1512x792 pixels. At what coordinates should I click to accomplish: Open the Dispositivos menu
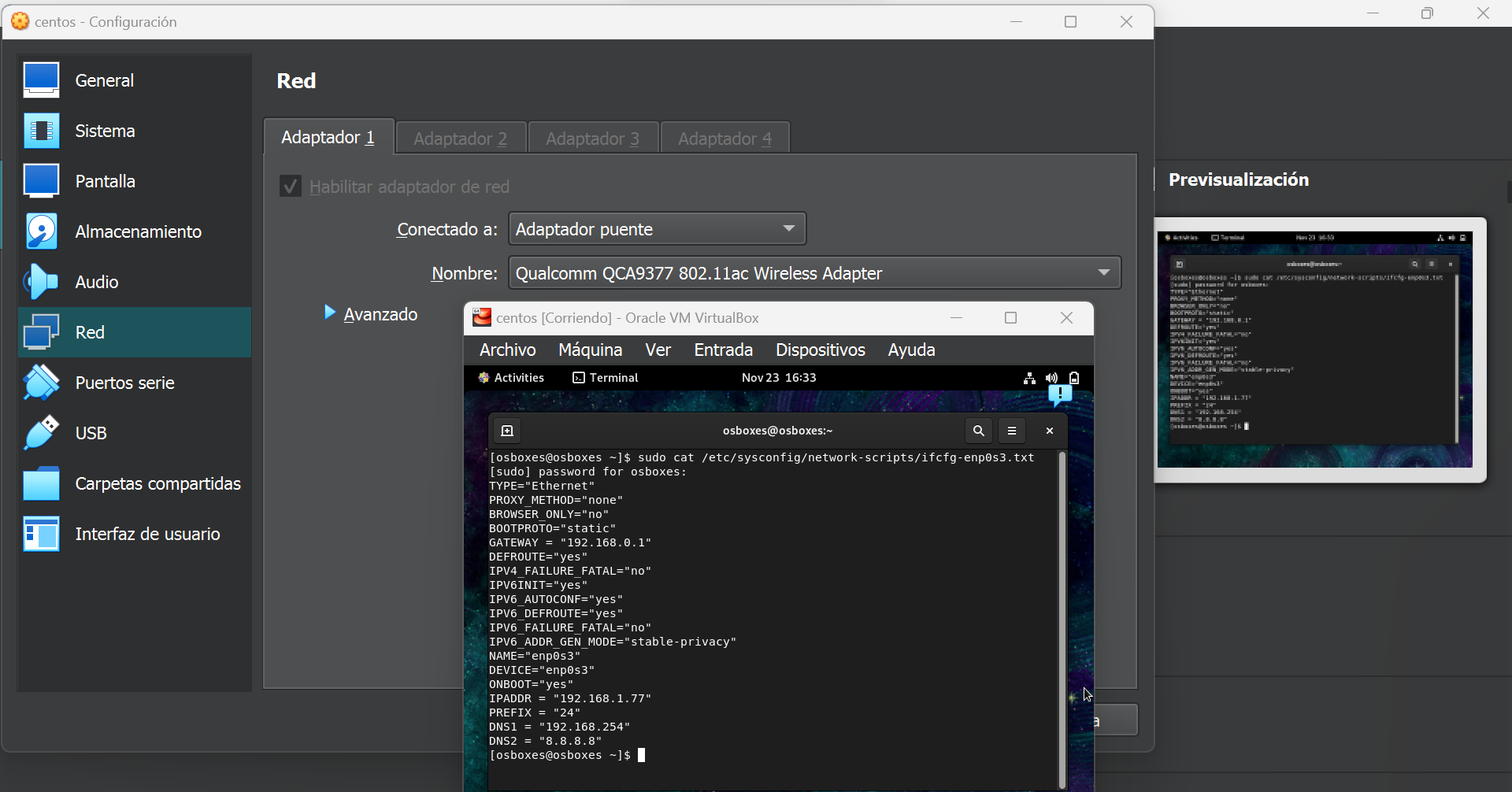pos(821,350)
